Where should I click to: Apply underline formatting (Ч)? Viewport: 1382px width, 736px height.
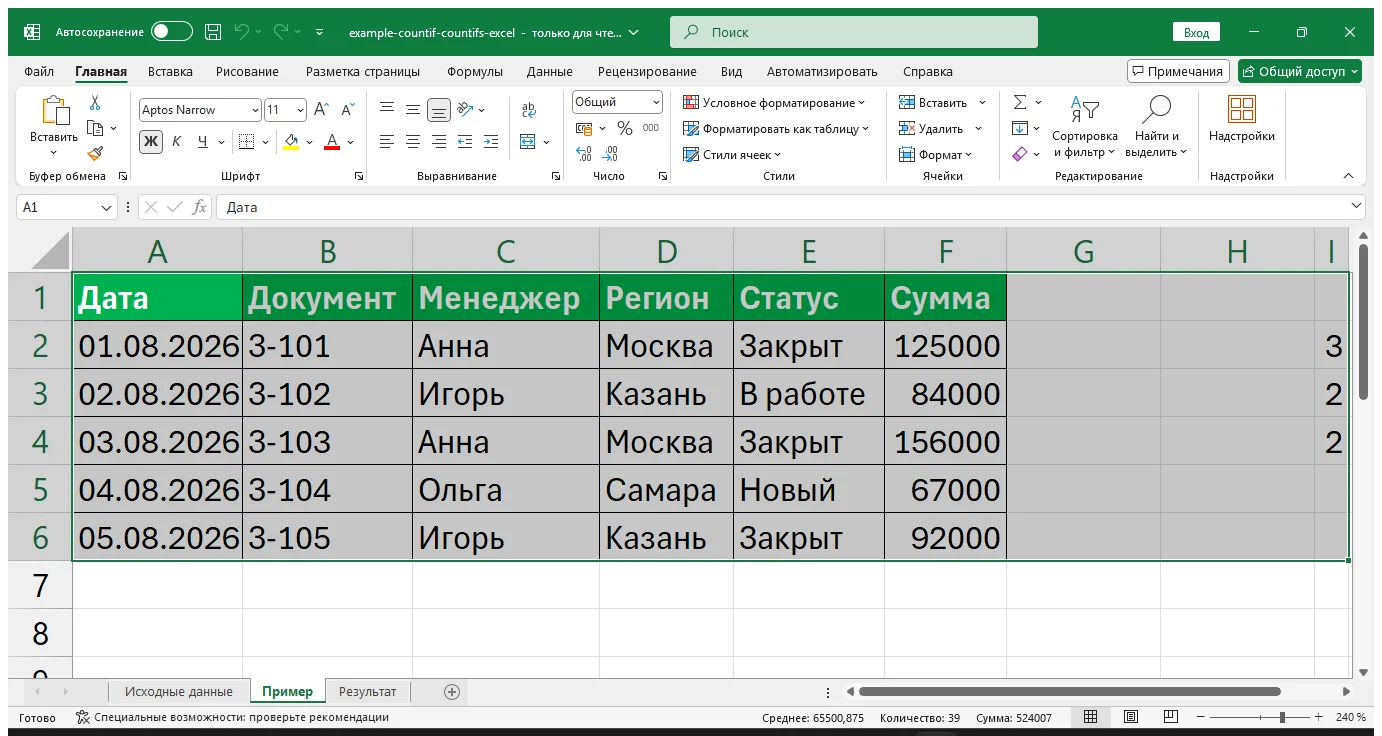pos(203,141)
